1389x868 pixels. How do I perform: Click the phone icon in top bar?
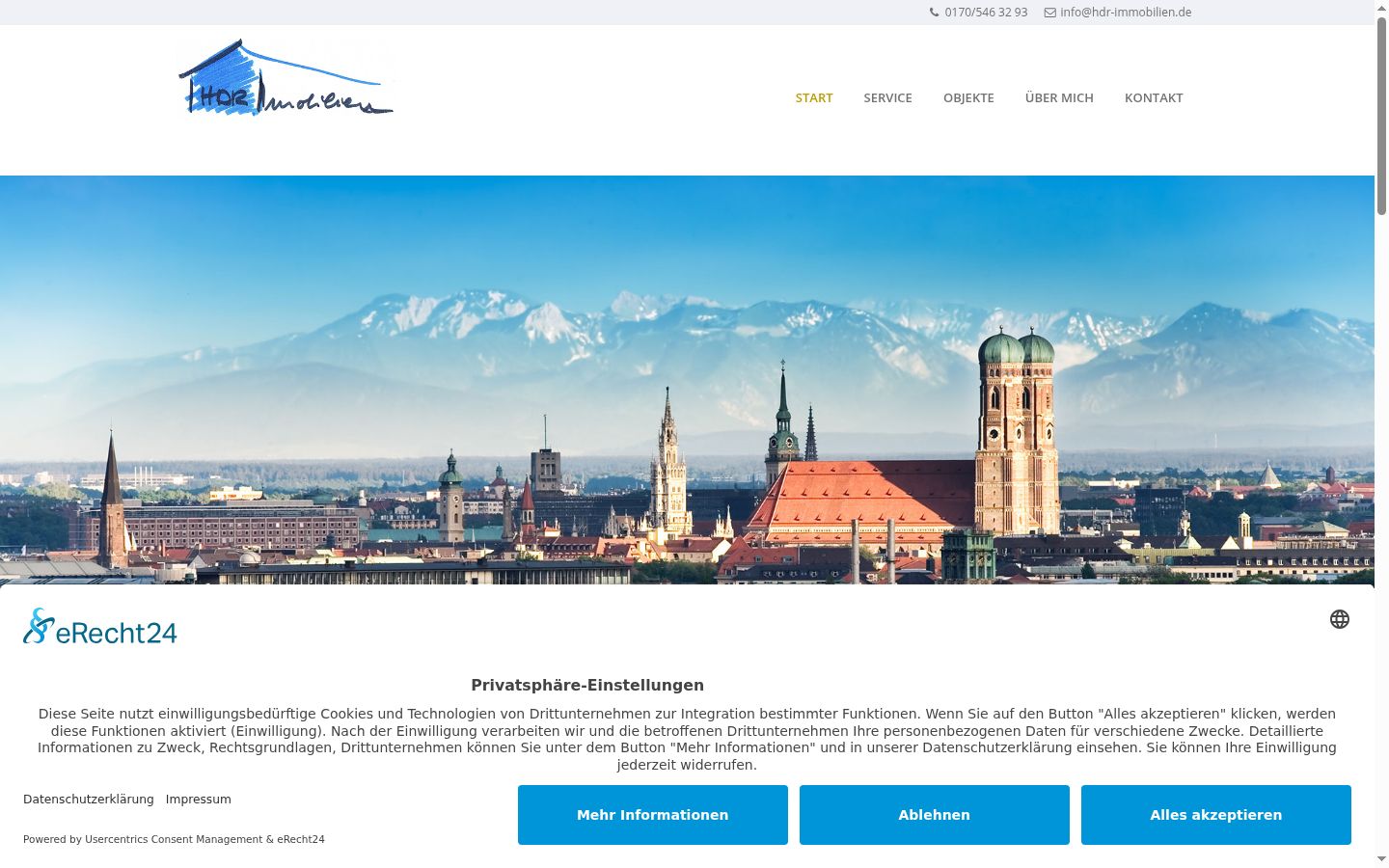click(934, 13)
